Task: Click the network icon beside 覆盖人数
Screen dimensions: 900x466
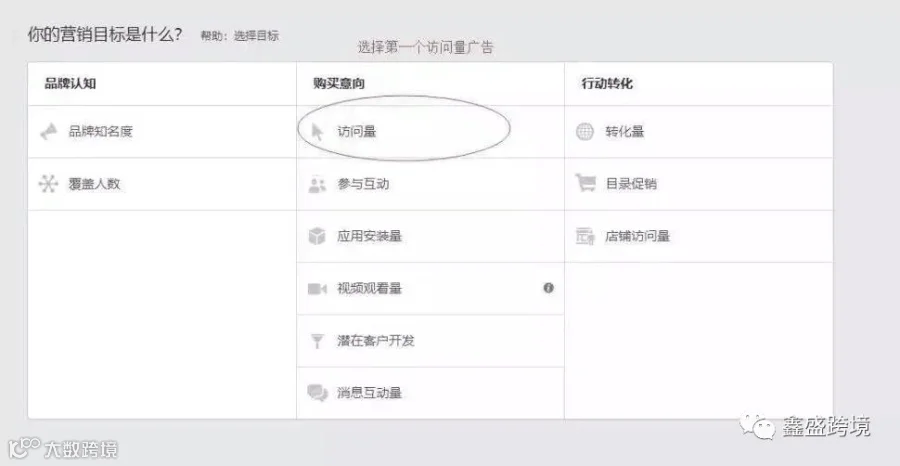Action: [x=48, y=184]
